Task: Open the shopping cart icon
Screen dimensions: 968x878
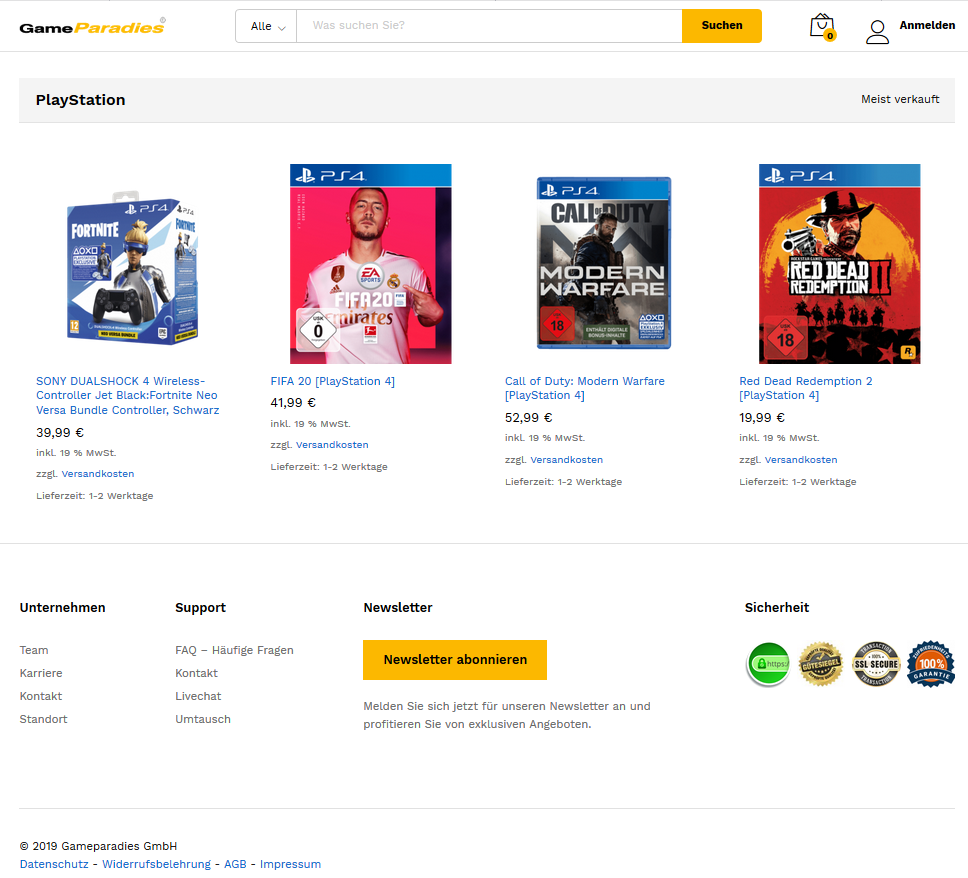Action: 823,27
